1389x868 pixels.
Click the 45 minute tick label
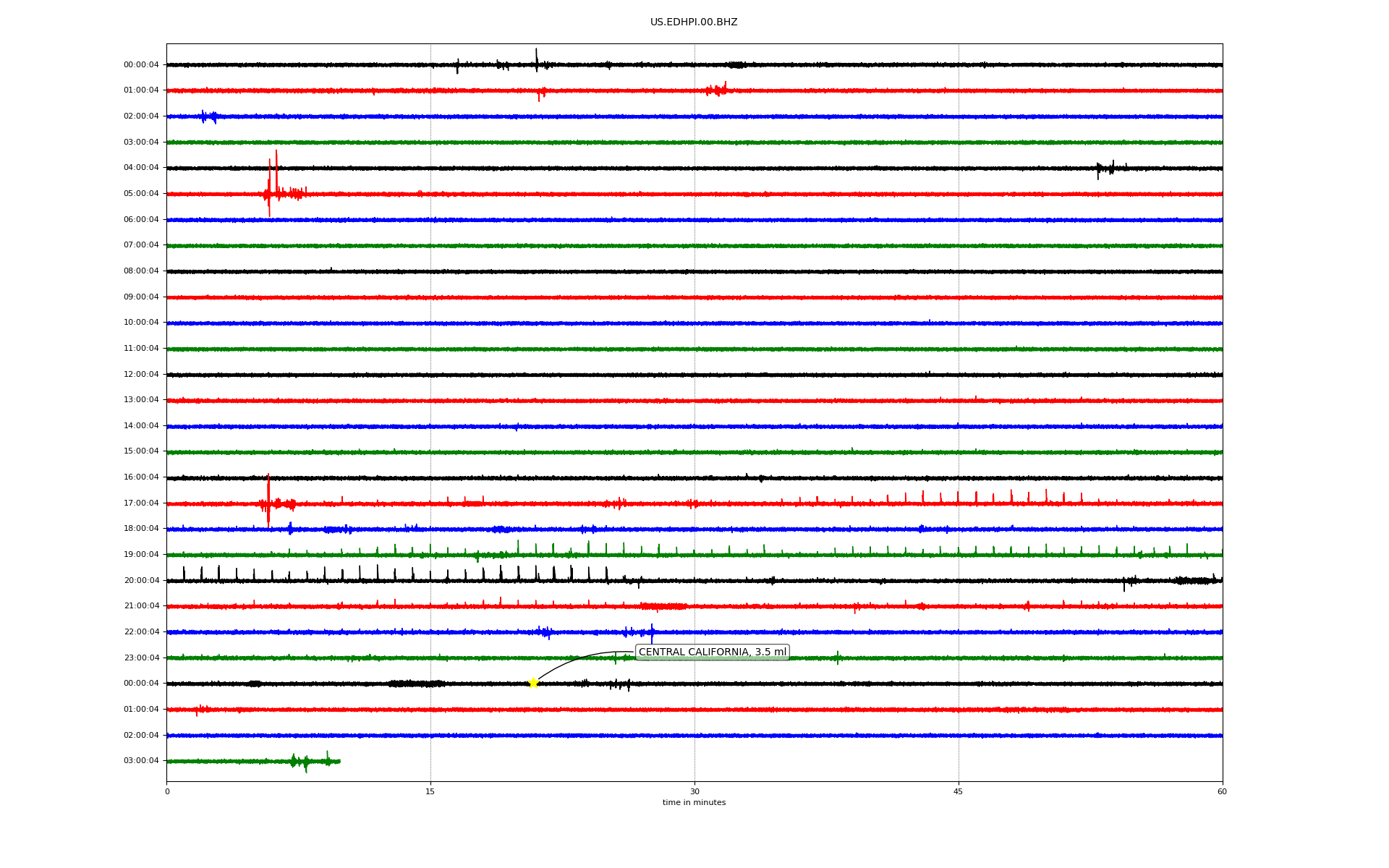pyautogui.click(x=959, y=791)
